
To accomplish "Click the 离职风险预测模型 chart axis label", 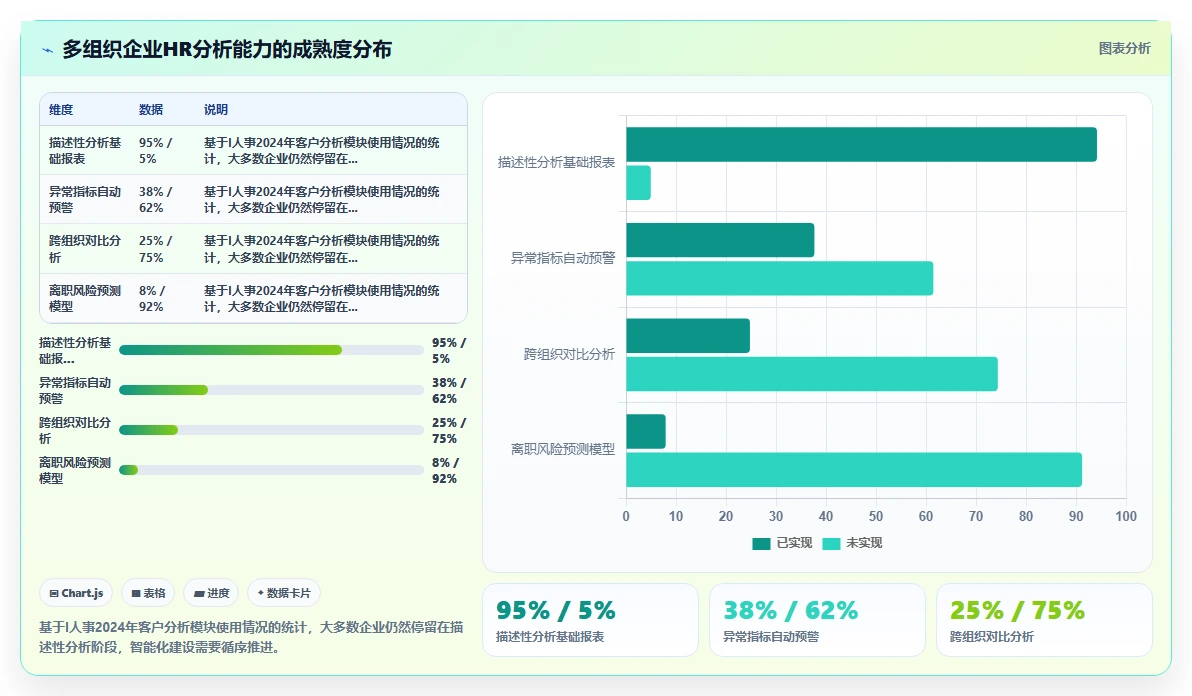I will (x=563, y=450).
